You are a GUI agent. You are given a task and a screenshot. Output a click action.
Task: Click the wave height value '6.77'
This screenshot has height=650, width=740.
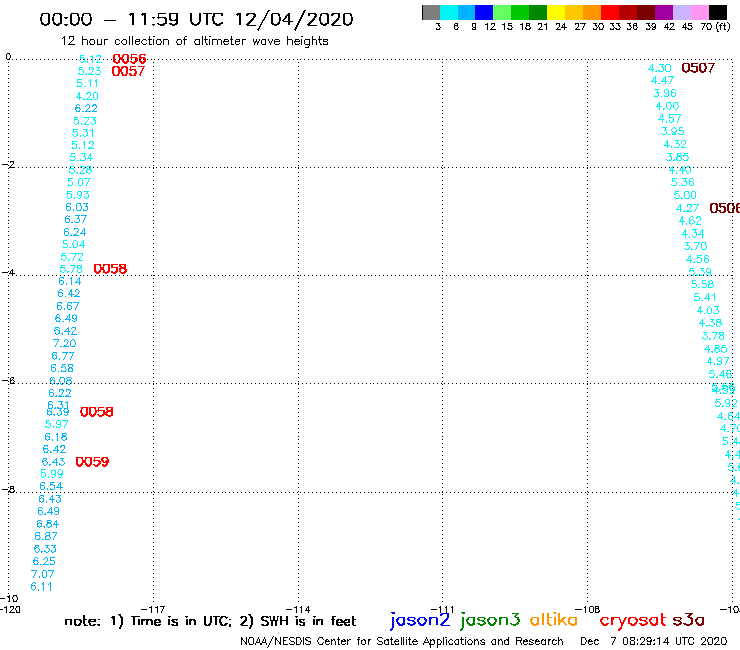pyautogui.click(x=63, y=356)
